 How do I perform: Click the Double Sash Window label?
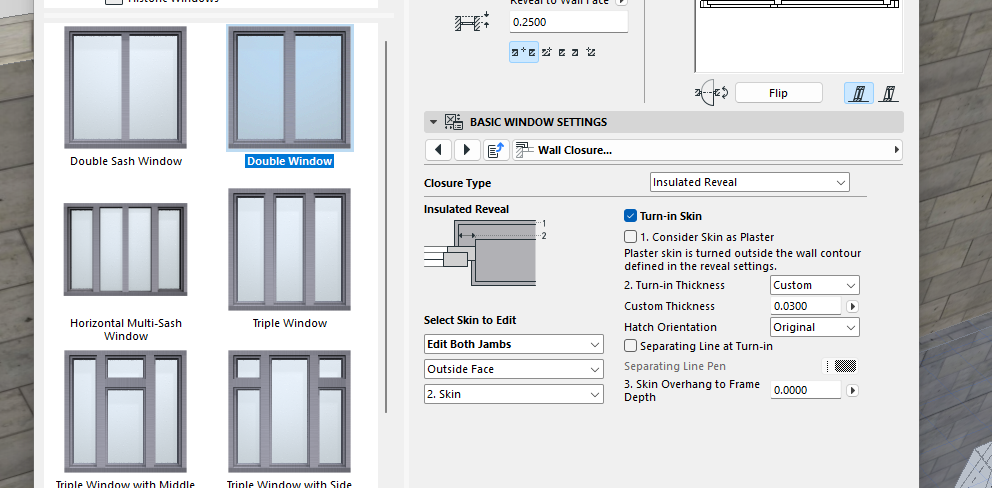tap(126, 161)
